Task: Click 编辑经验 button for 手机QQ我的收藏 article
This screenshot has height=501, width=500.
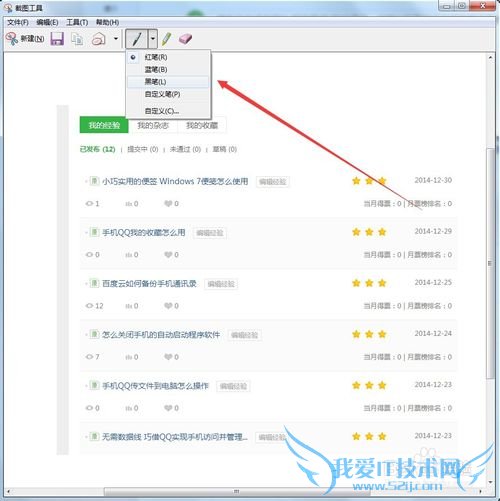Action: tap(210, 233)
